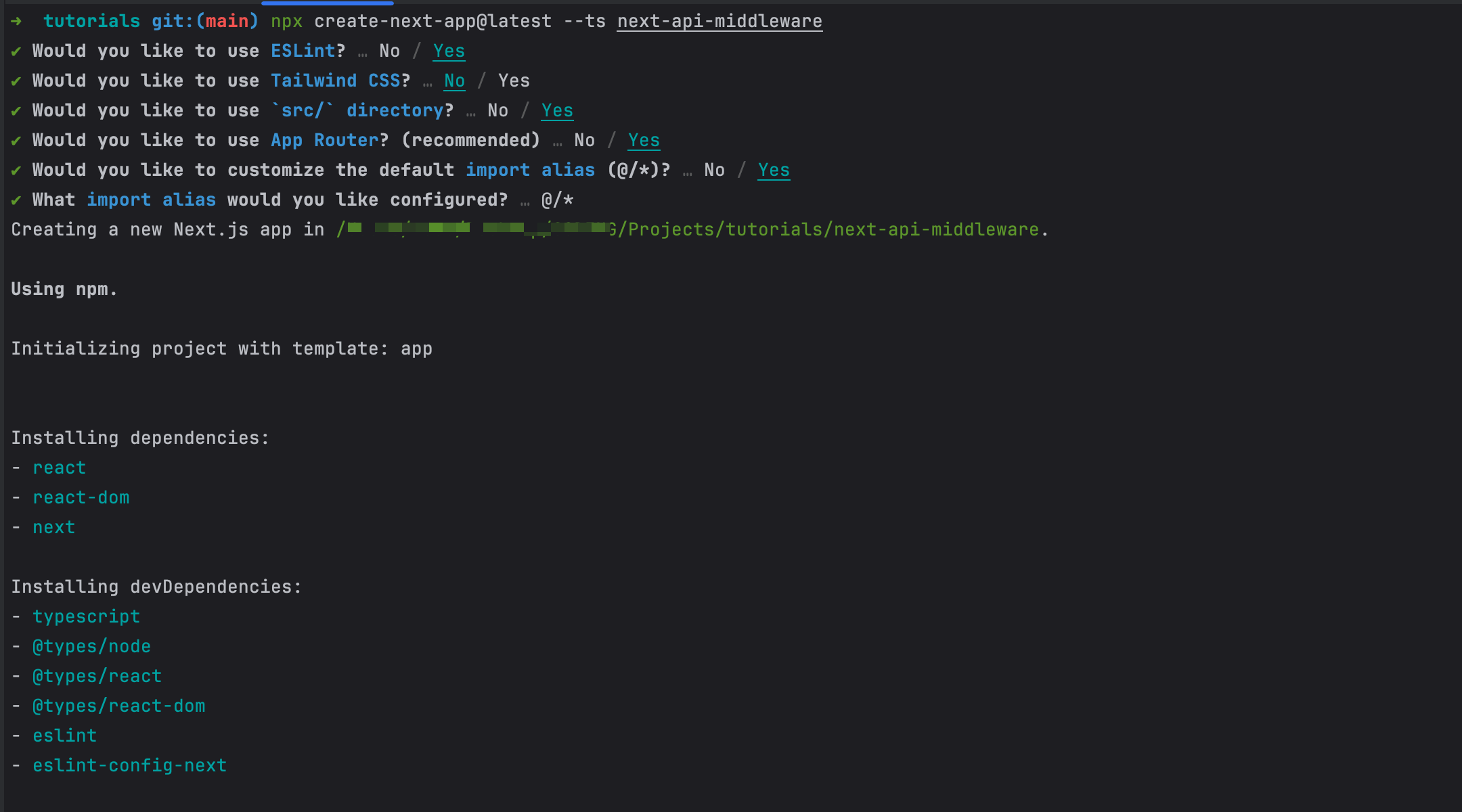Click 'Initializing project with template: app' line

pos(221,348)
